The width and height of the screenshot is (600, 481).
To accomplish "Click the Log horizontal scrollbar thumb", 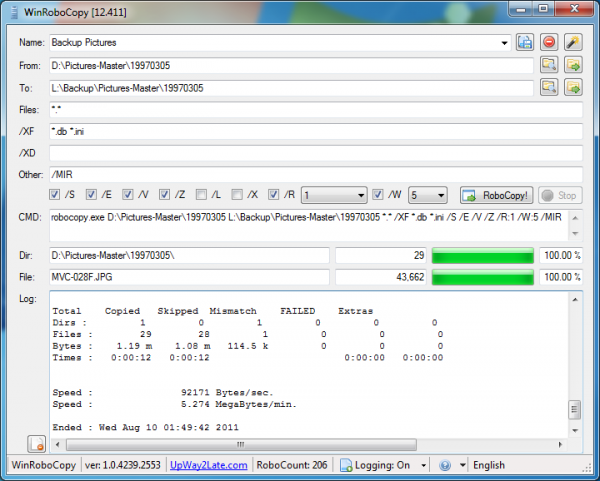I will coord(241,445).
